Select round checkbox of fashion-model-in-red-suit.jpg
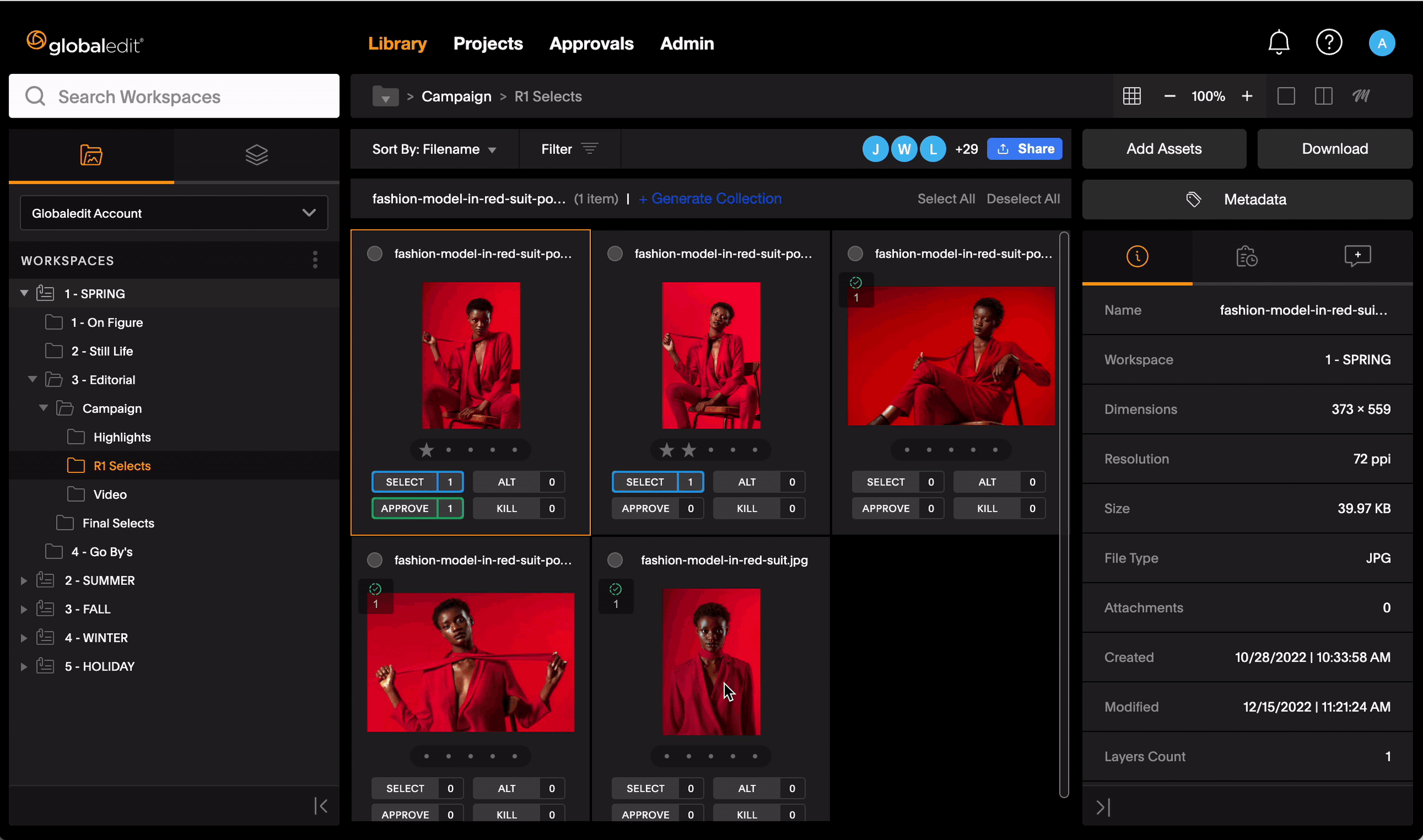This screenshot has width=1423, height=840. click(614, 560)
